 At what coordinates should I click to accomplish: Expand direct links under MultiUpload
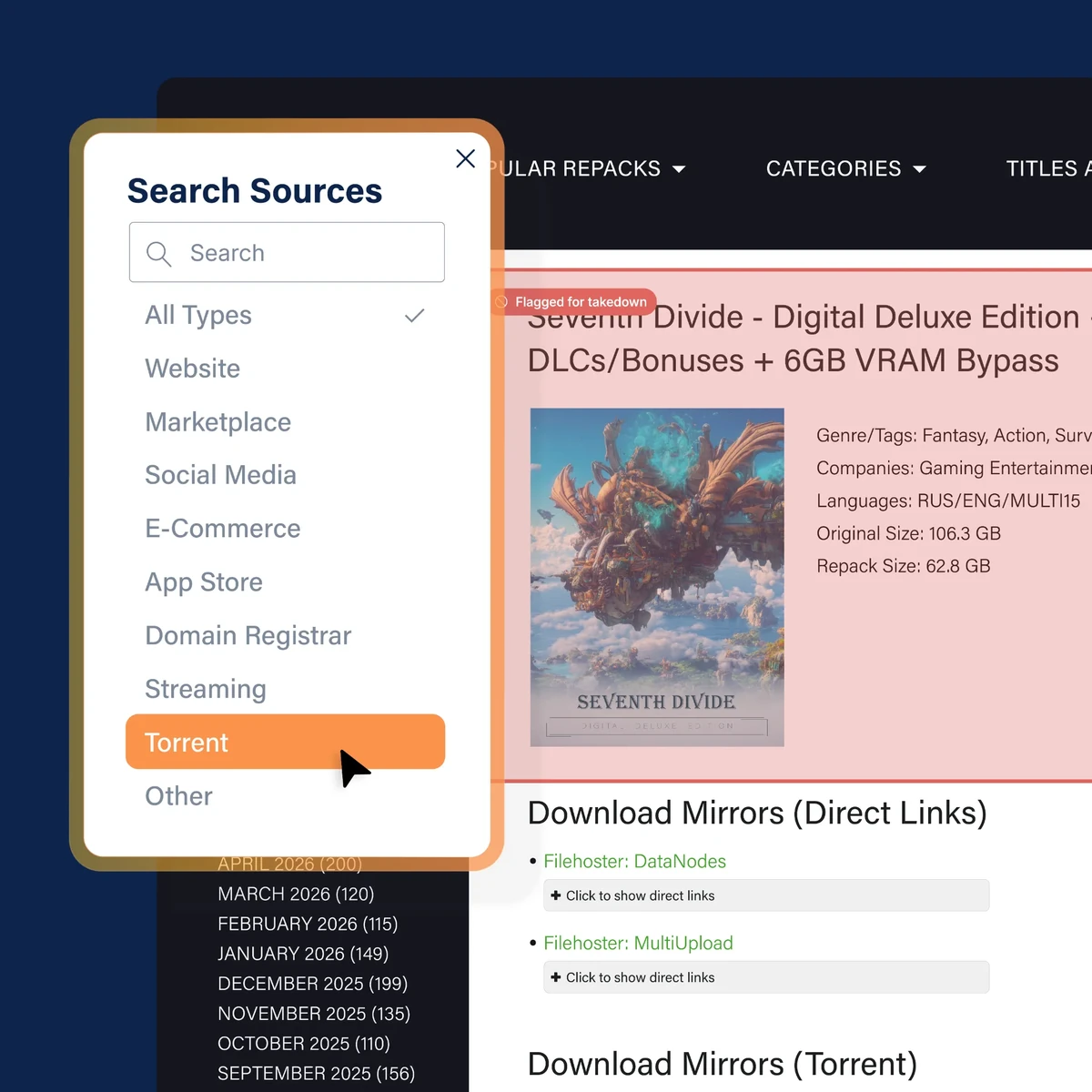click(766, 977)
